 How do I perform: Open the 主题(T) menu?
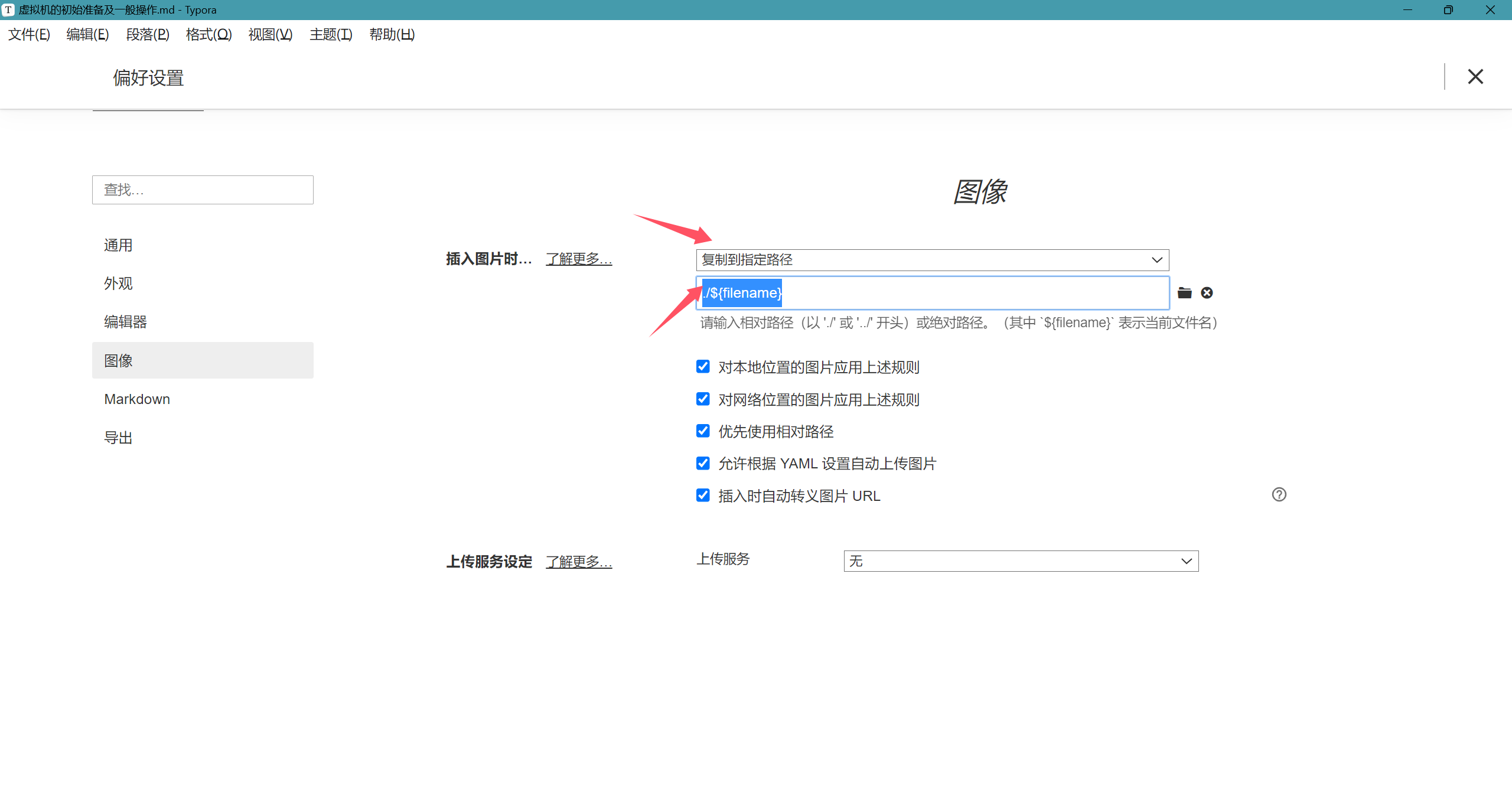(x=331, y=35)
